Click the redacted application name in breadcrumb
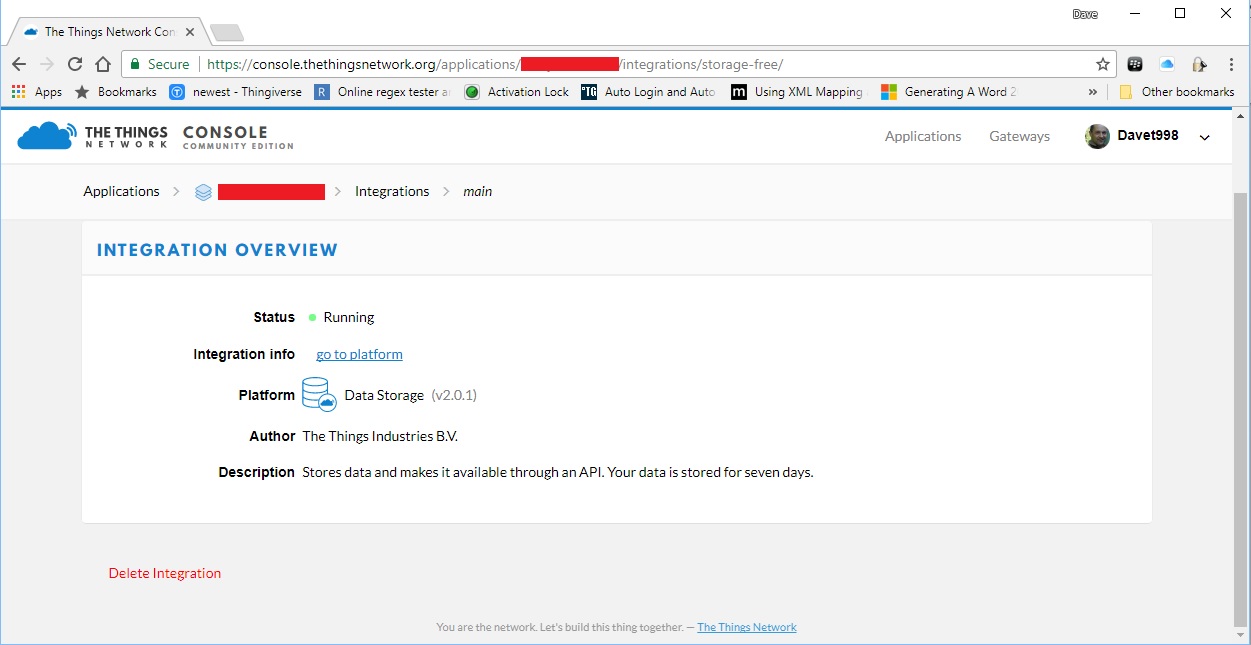 click(x=271, y=192)
